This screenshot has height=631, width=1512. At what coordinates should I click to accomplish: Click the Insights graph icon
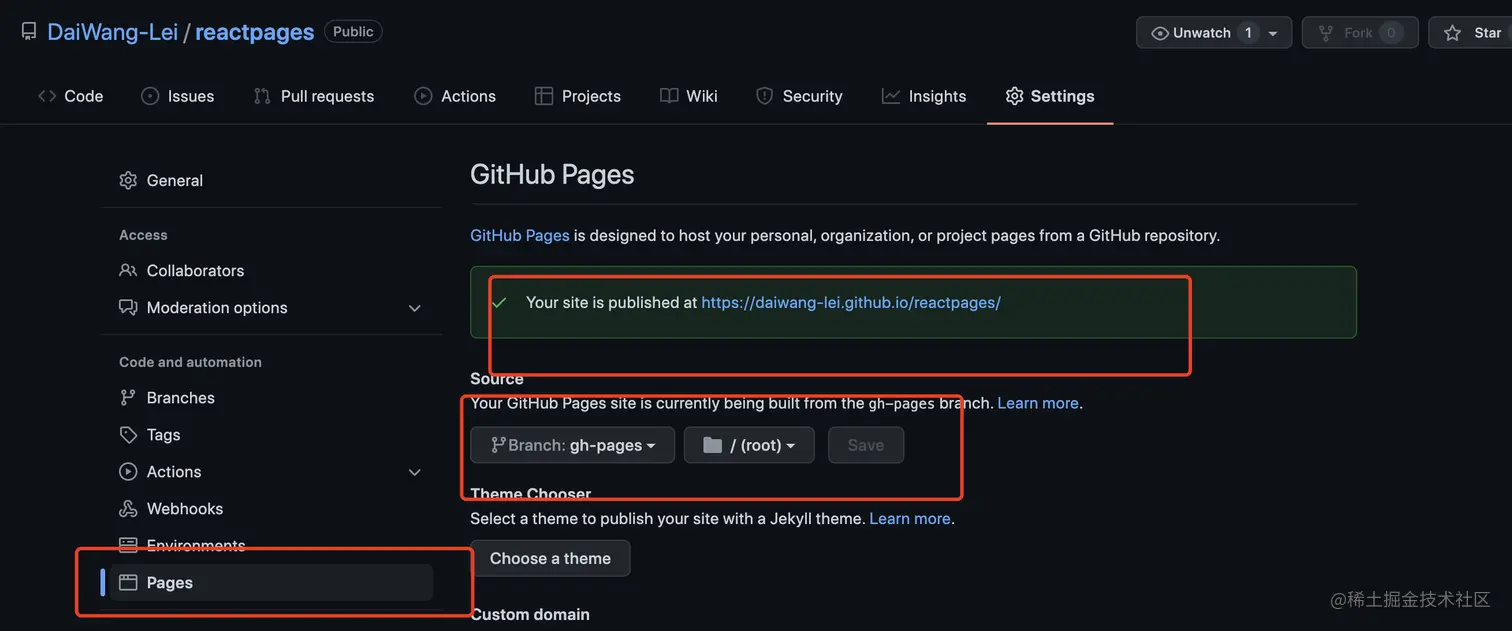tap(890, 96)
